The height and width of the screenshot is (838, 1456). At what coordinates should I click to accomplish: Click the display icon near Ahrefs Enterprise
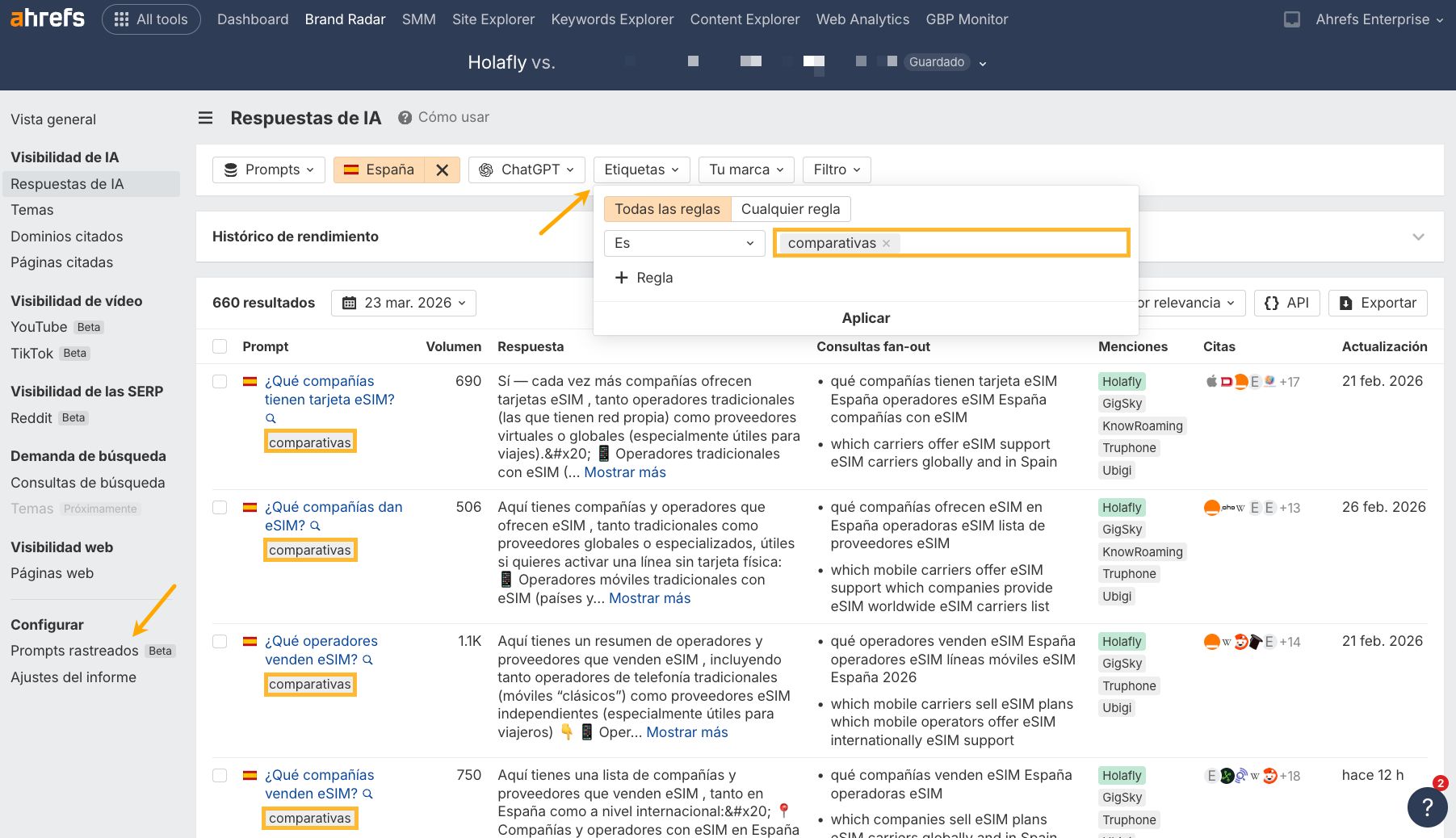[x=1292, y=19]
